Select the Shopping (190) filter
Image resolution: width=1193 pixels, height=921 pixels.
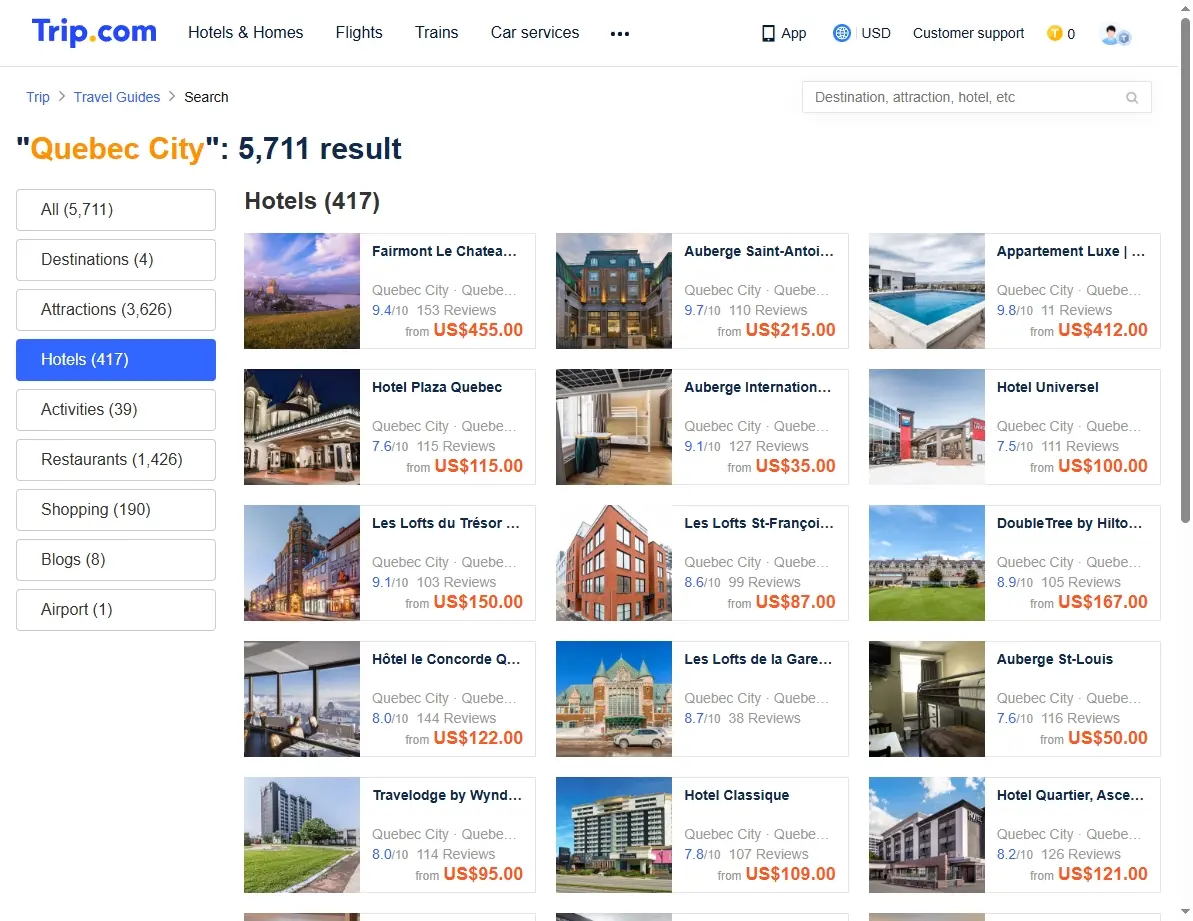tap(116, 510)
